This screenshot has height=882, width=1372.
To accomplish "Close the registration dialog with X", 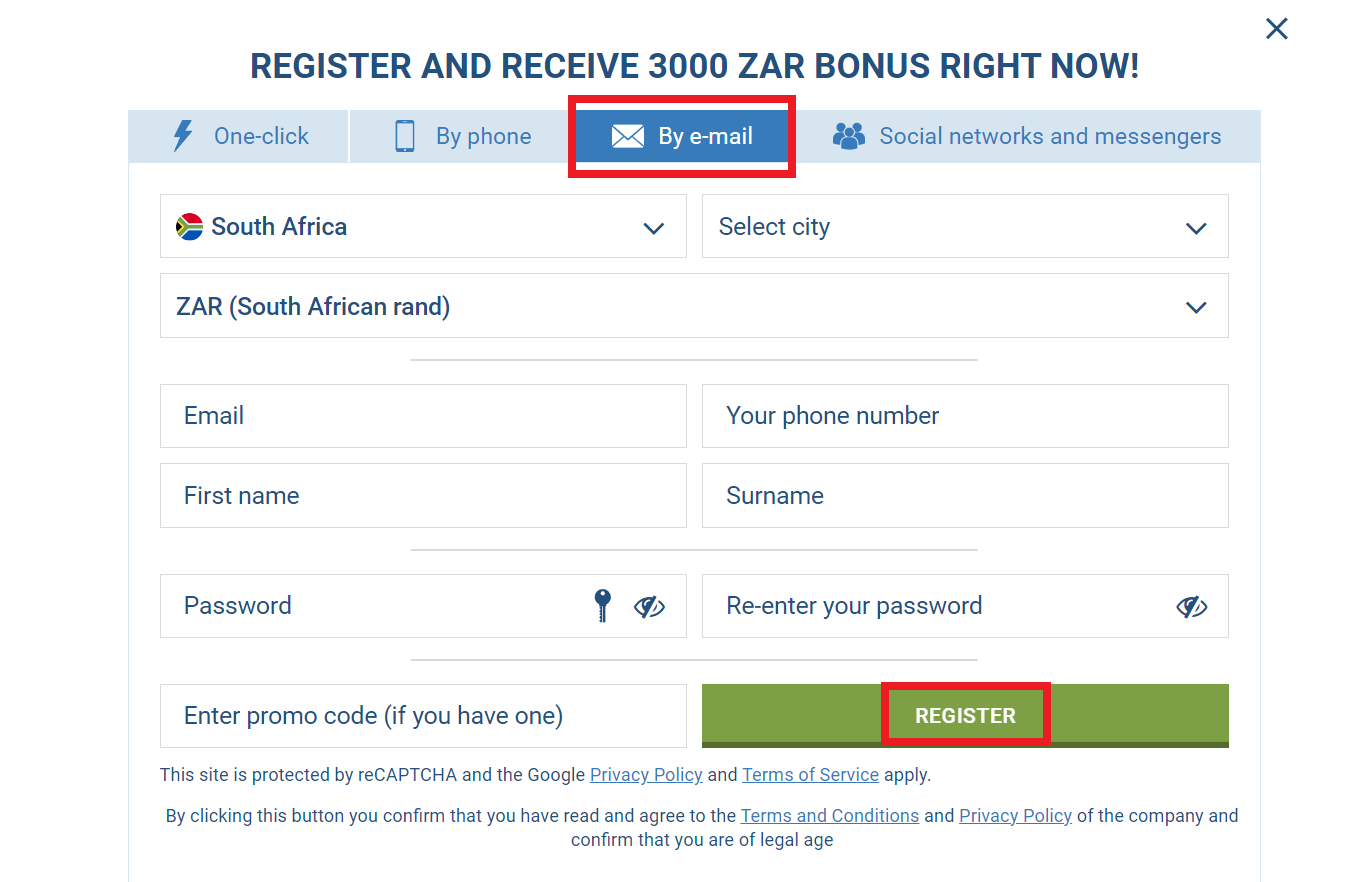I will (1276, 29).
